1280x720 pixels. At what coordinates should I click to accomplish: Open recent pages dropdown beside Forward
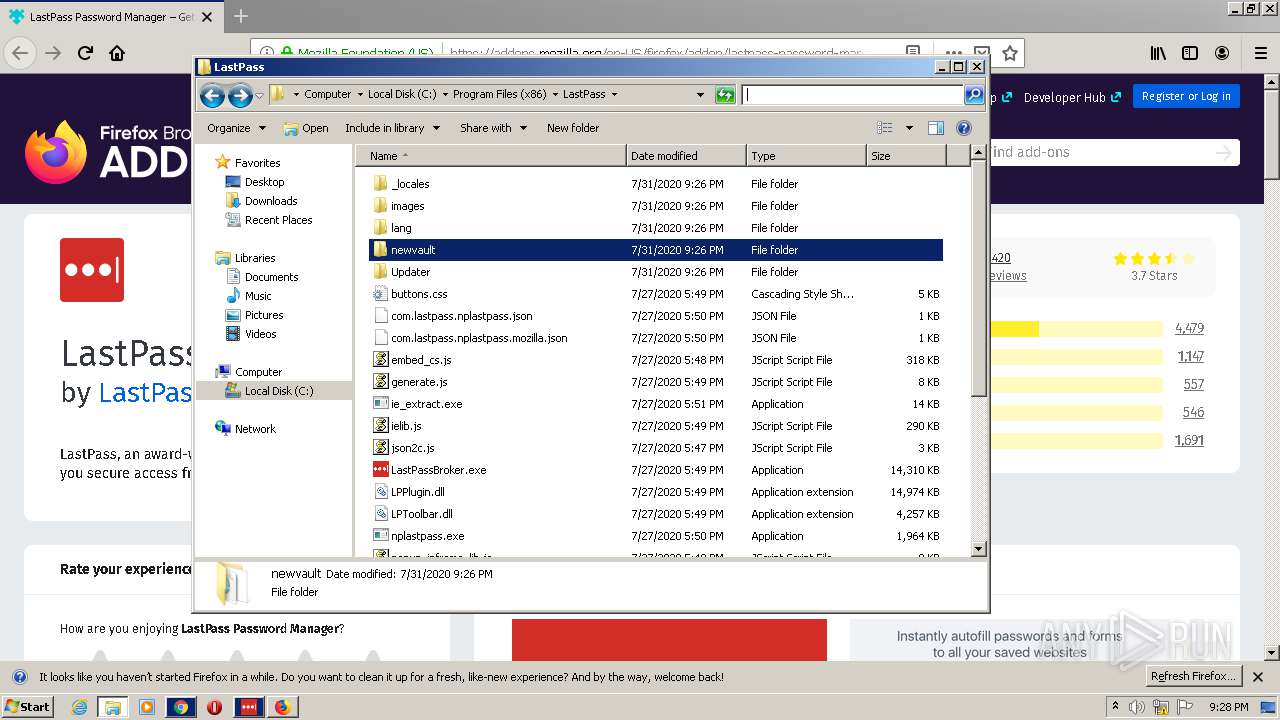pyautogui.click(x=260, y=96)
